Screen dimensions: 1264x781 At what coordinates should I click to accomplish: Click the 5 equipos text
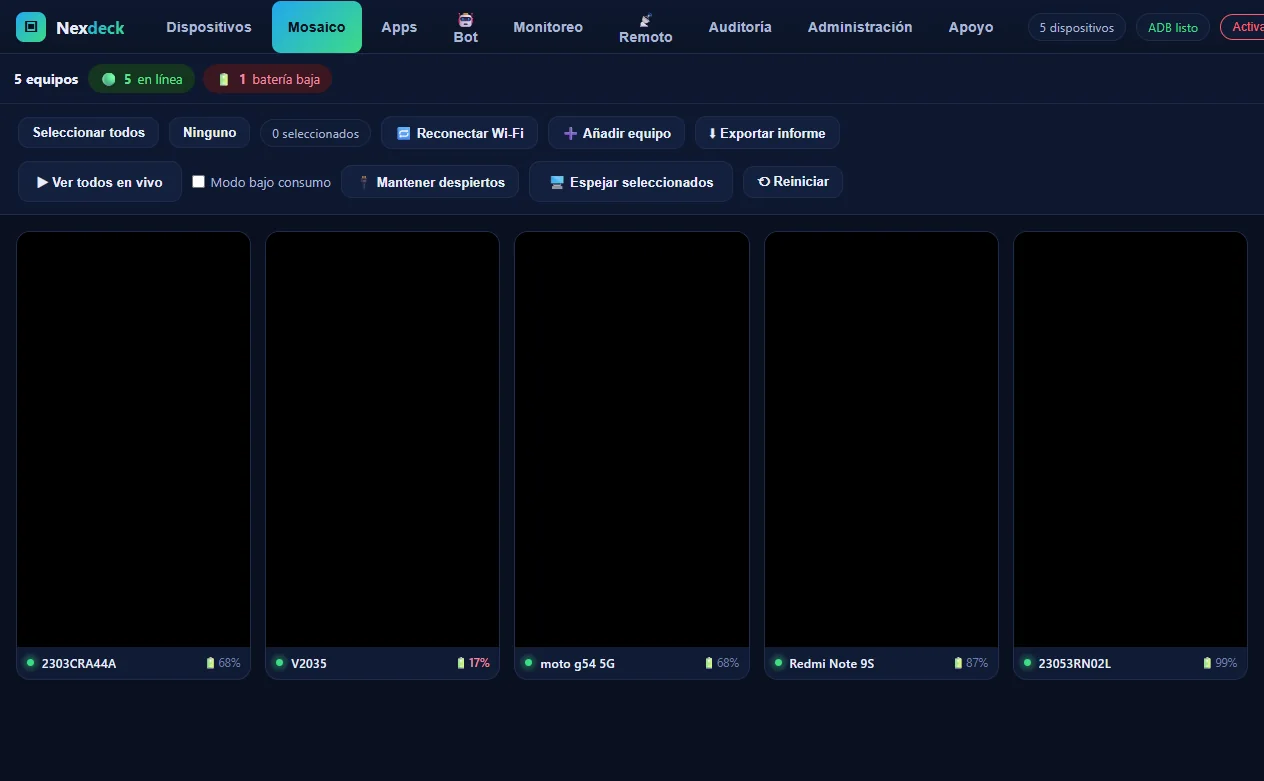46,79
